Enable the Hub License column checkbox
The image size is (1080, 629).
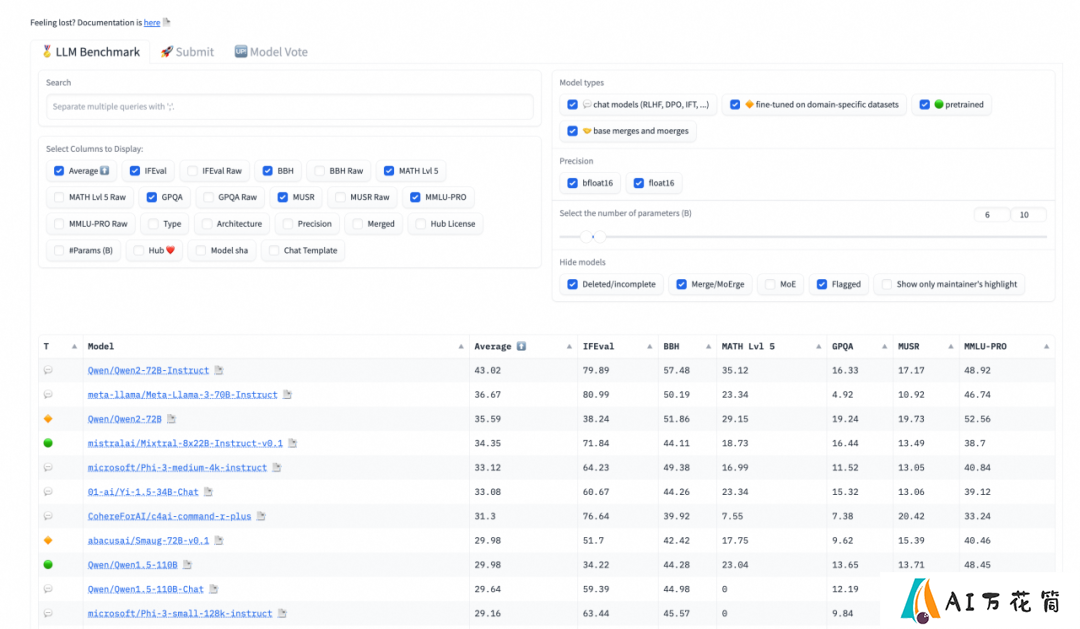pos(421,224)
